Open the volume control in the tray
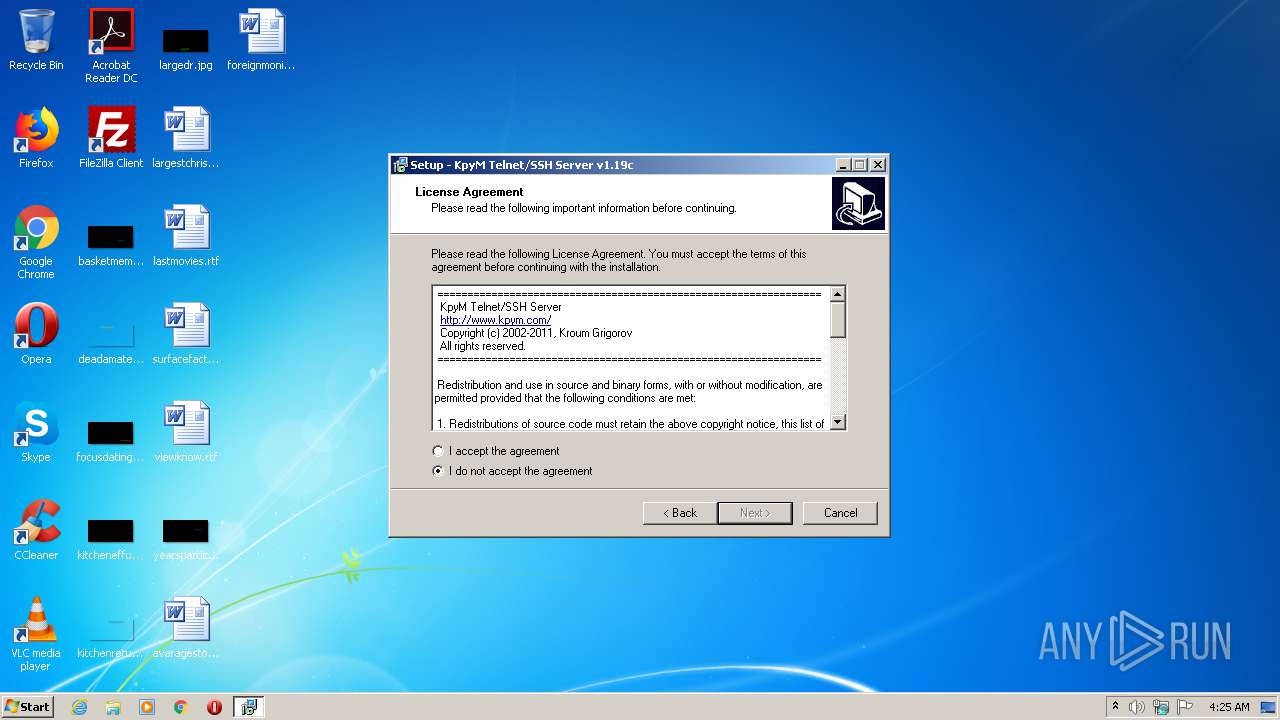 pyautogui.click(x=1137, y=707)
